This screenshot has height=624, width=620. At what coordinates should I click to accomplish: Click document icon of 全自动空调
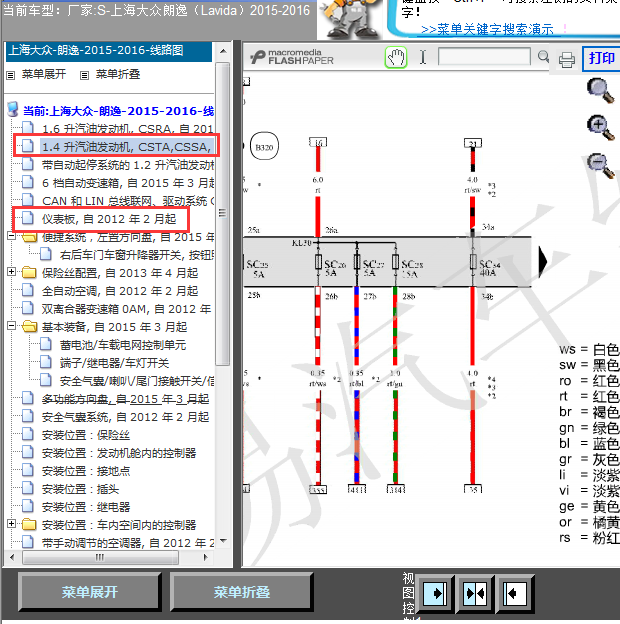click(27, 291)
